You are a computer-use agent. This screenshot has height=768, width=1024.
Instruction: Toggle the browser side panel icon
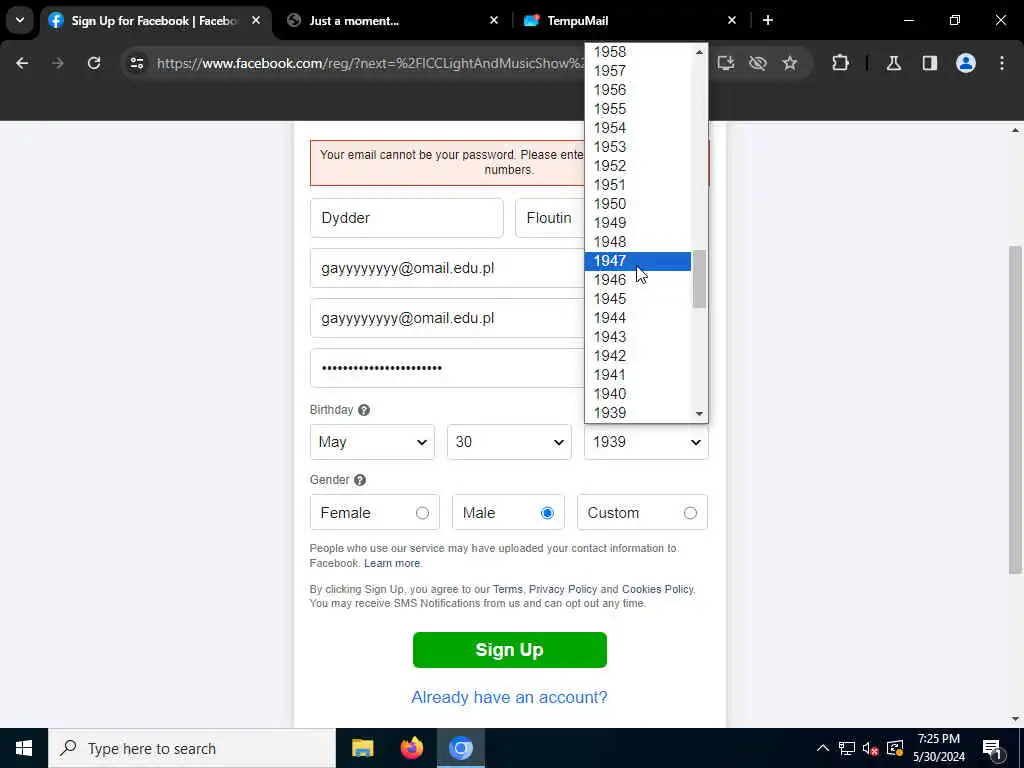tap(930, 63)
